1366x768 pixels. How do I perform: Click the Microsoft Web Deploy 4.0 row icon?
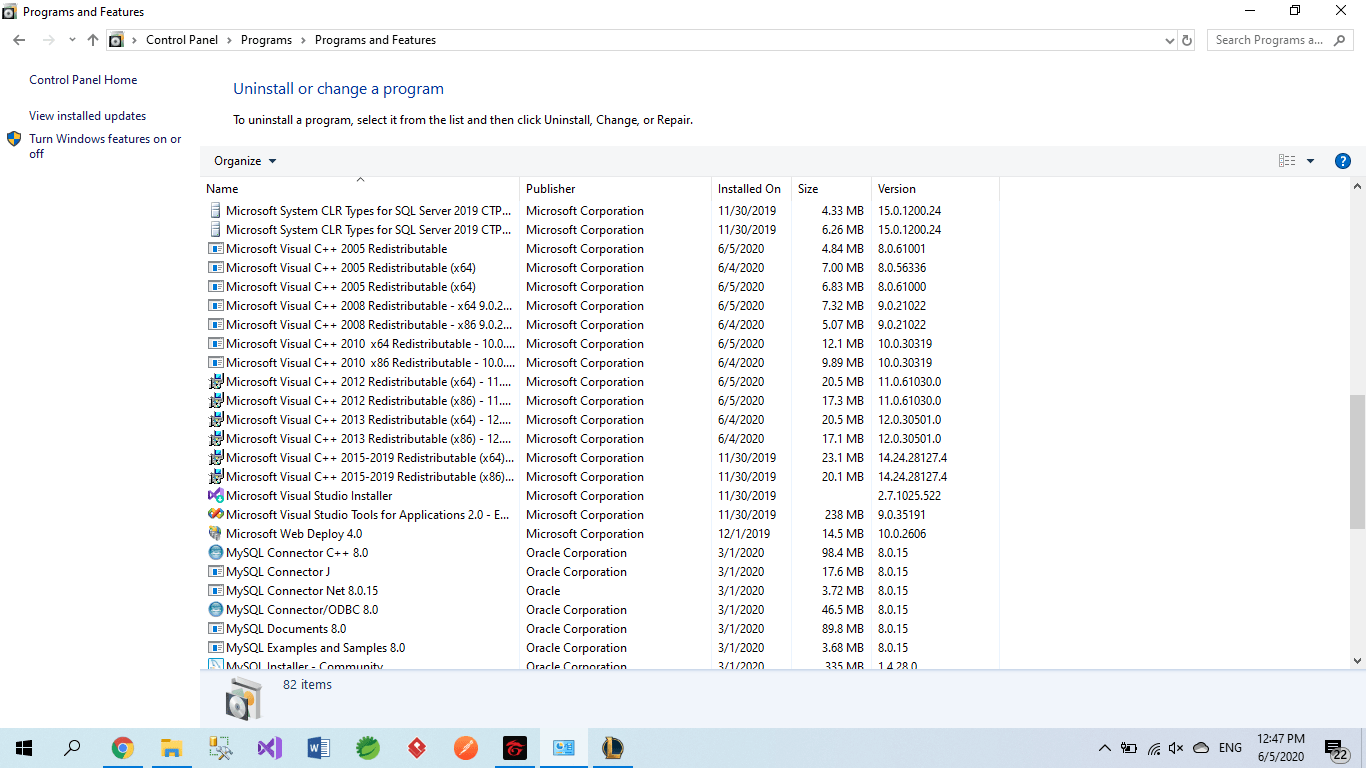[x=215, y=534]
